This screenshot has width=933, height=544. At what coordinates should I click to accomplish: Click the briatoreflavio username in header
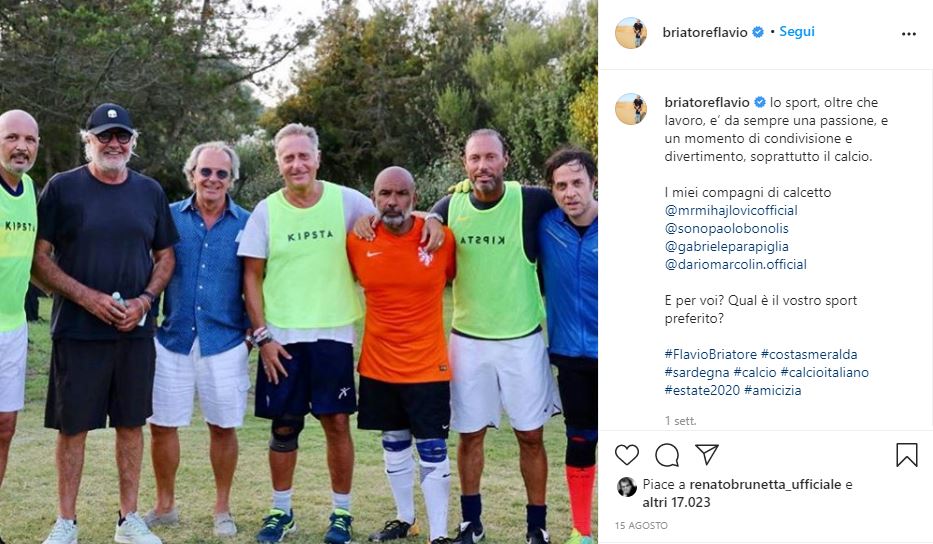[705, 32]
